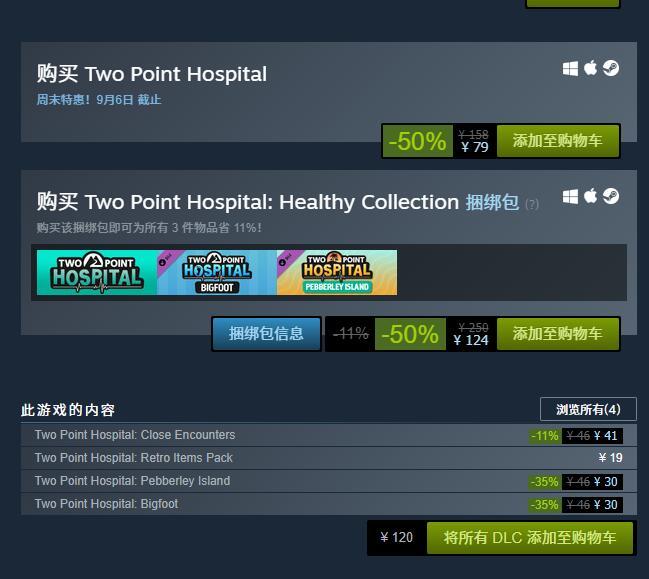Viewport: 649px width, 579px height.
Task: Add Two Point Hospital ¥79 to cart
Action: pos(558,141)
